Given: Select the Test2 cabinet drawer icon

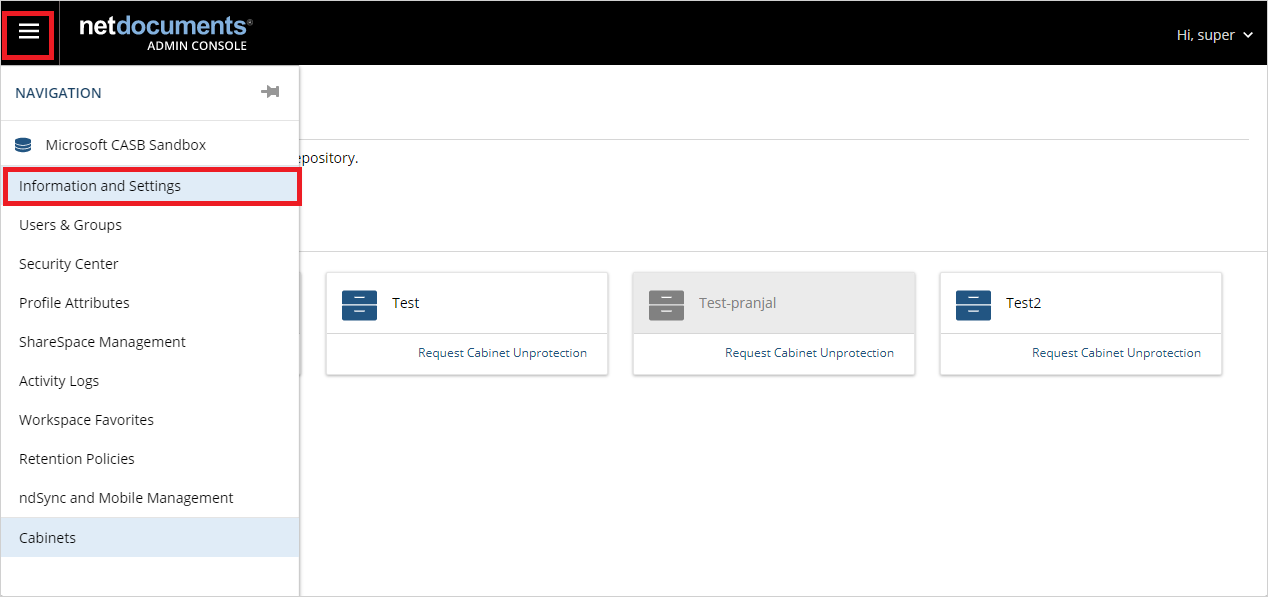Looking at the screenshot, I should pyautogui.click(x=972, y=303).
